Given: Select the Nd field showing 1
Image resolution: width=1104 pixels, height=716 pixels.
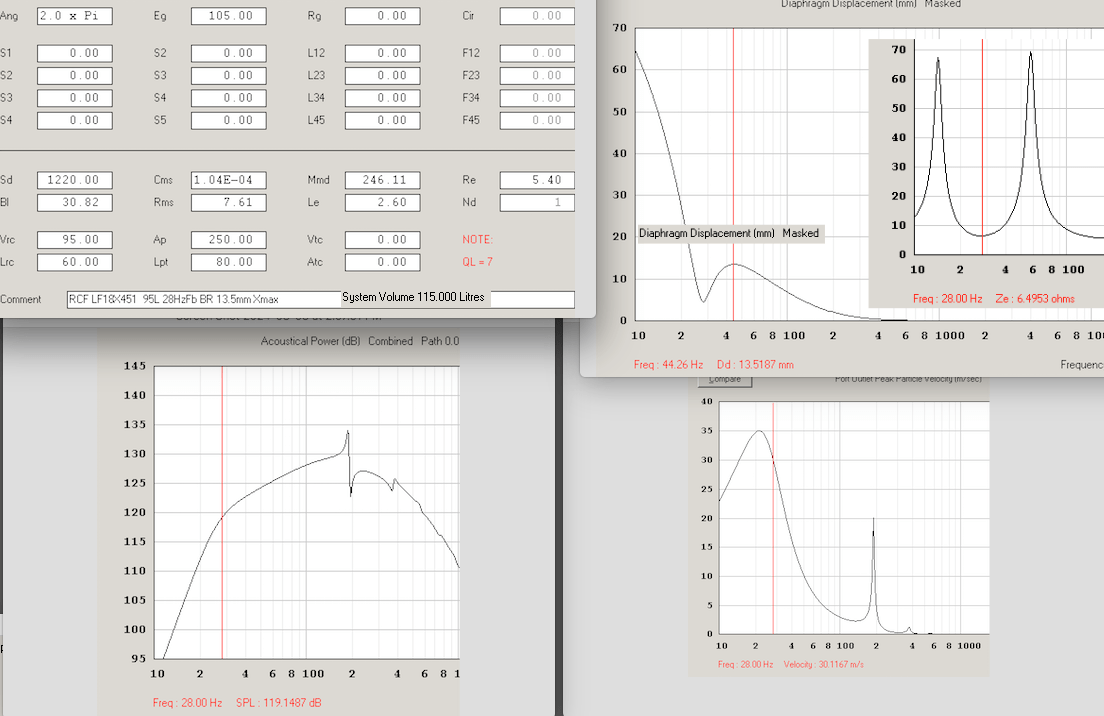Looking at the screenshot, I should (537, 203).
